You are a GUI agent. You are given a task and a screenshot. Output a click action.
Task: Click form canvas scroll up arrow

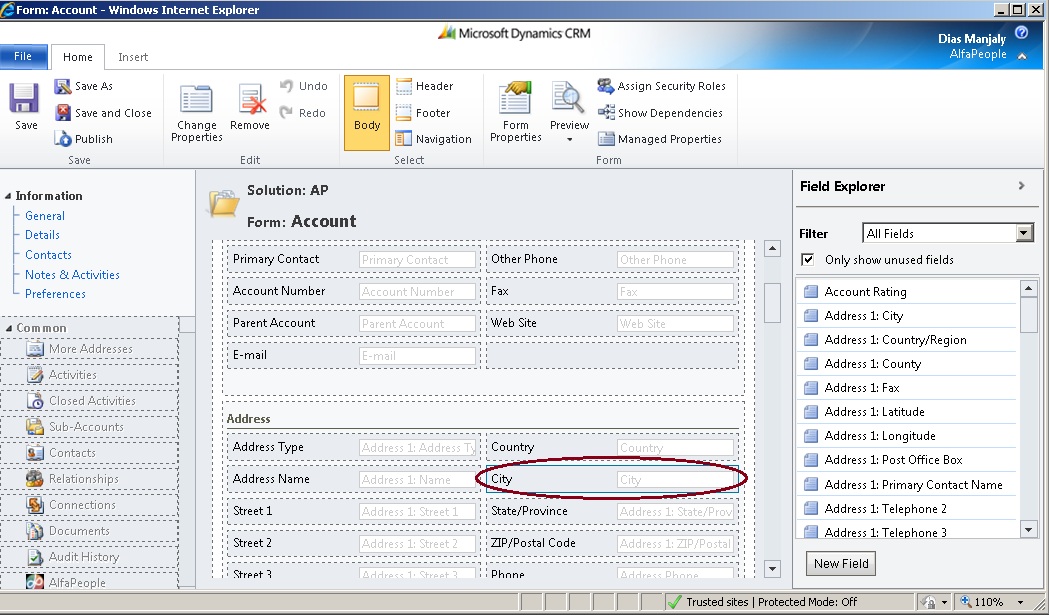[772, 249]
